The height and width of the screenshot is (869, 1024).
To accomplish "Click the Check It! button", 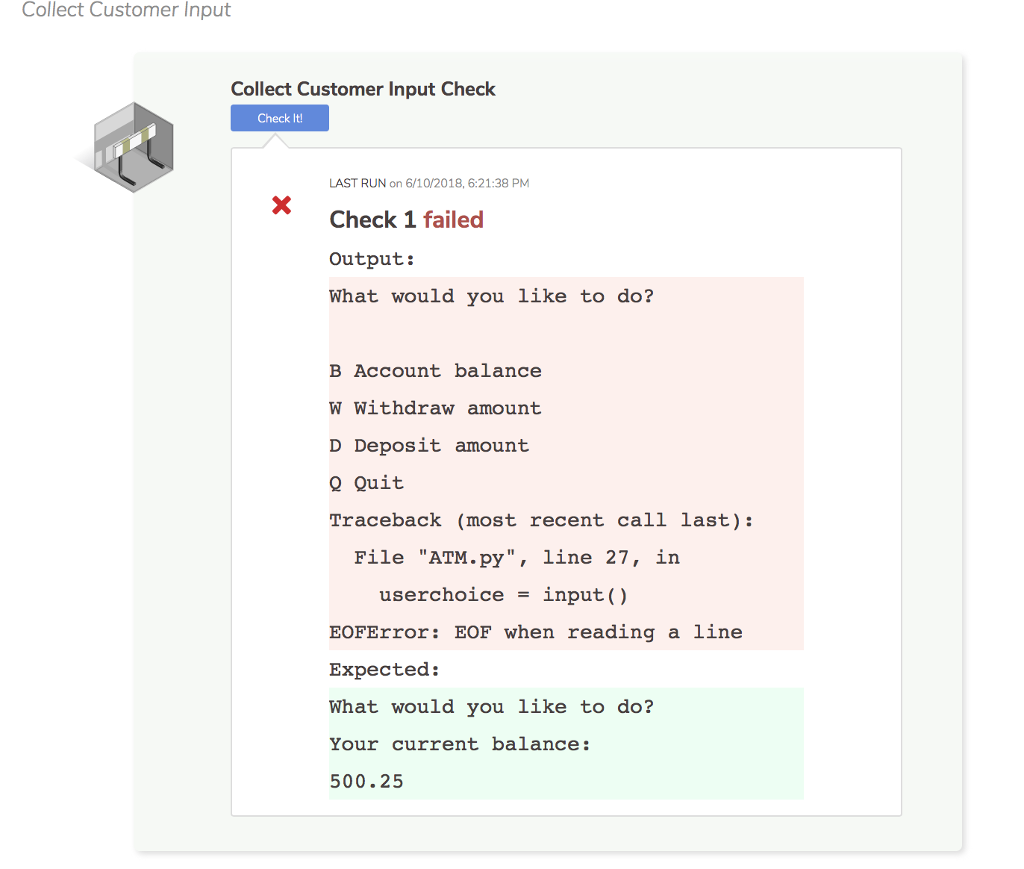I will click(x=279, y=117).
